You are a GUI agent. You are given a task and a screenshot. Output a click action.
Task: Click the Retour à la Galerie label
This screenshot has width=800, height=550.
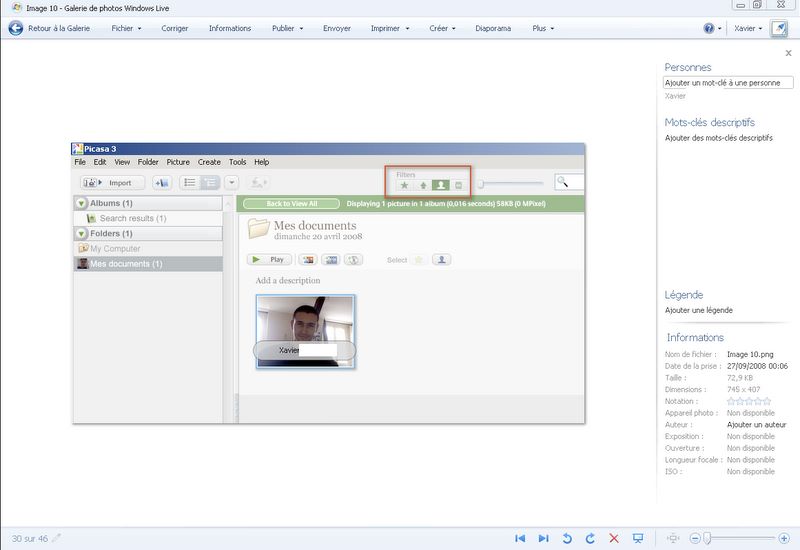click(x=59, y=29)
